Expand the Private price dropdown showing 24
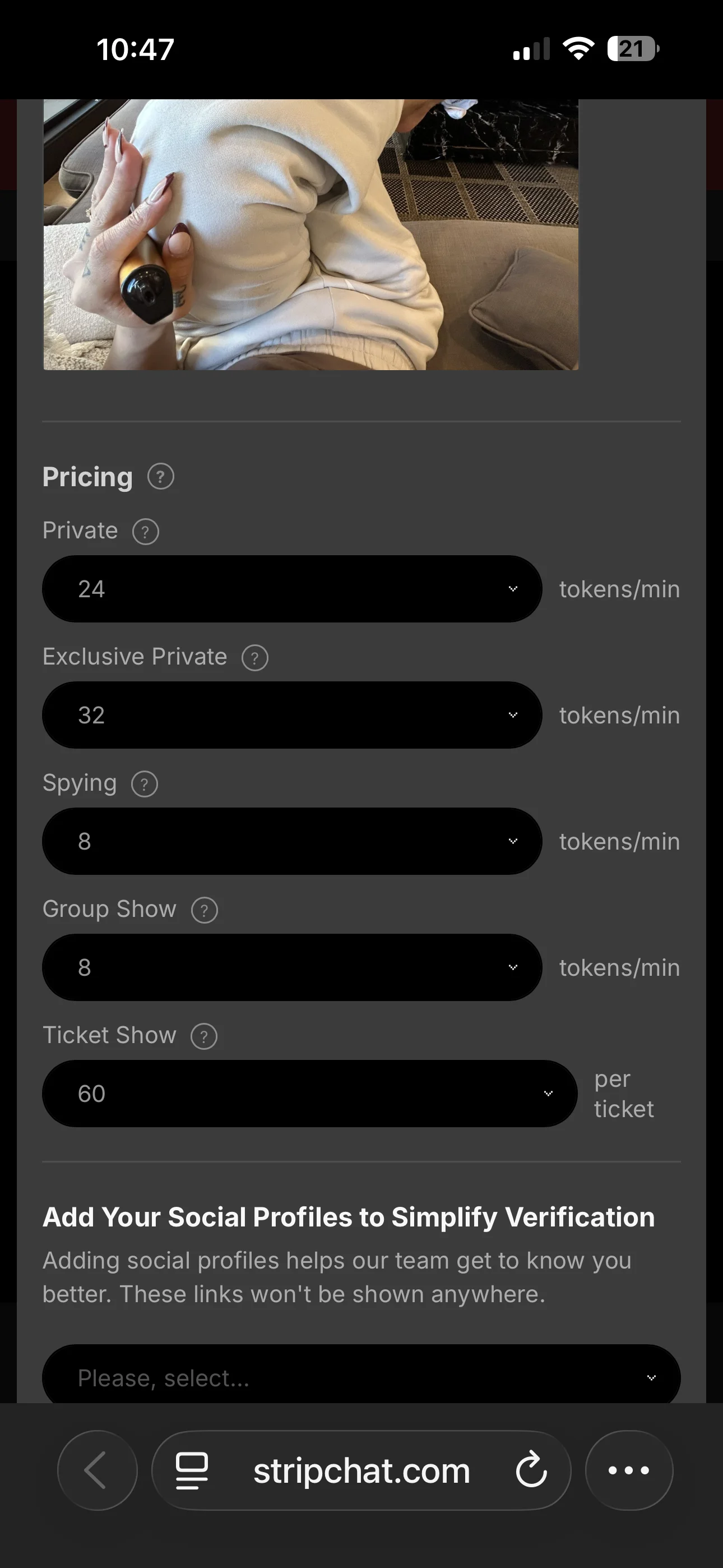This screenshot has width=723, height=1568. [292, 589]
